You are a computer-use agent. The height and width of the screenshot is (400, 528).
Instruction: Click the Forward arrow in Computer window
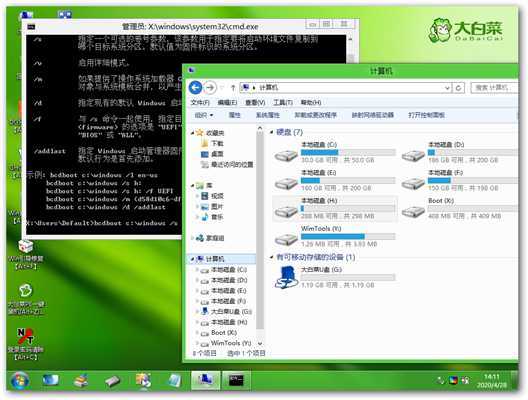pyautogui.click(x=210, y=88)
